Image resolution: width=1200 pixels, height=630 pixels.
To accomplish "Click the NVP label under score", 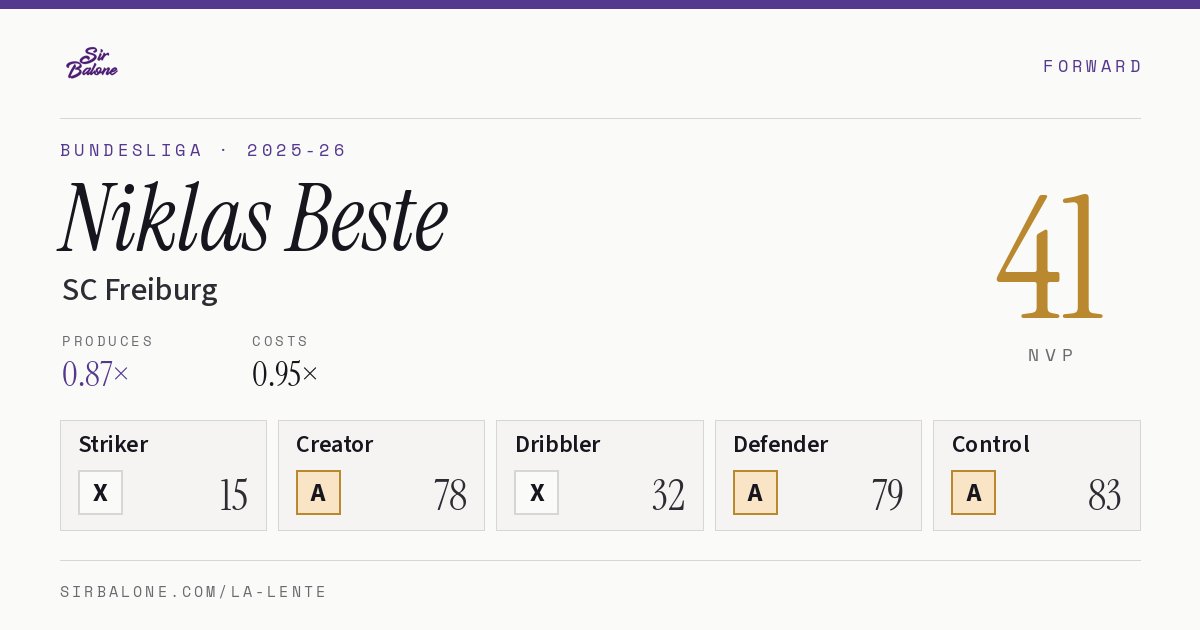I will point(1051,355).
